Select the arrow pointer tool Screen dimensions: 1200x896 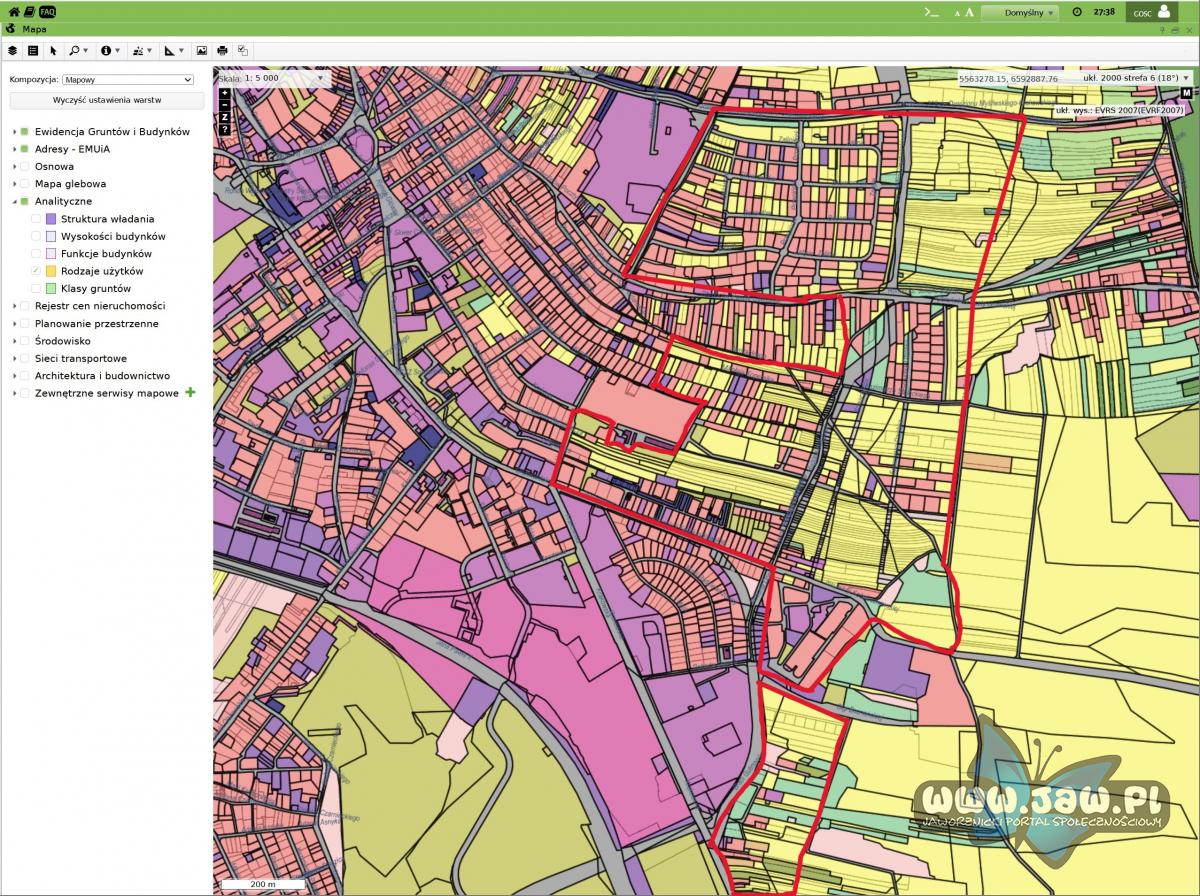(x=54, y=50)
